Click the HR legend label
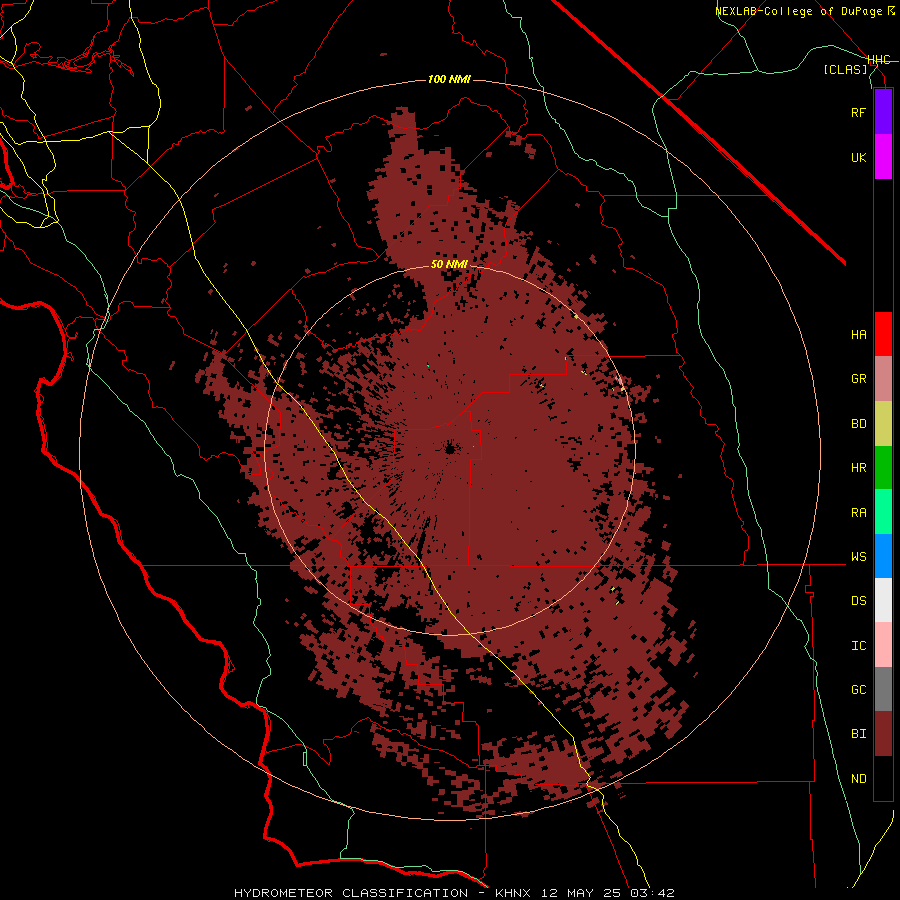Viewport: 900px width, 900px height. click(x=858, y=468)
